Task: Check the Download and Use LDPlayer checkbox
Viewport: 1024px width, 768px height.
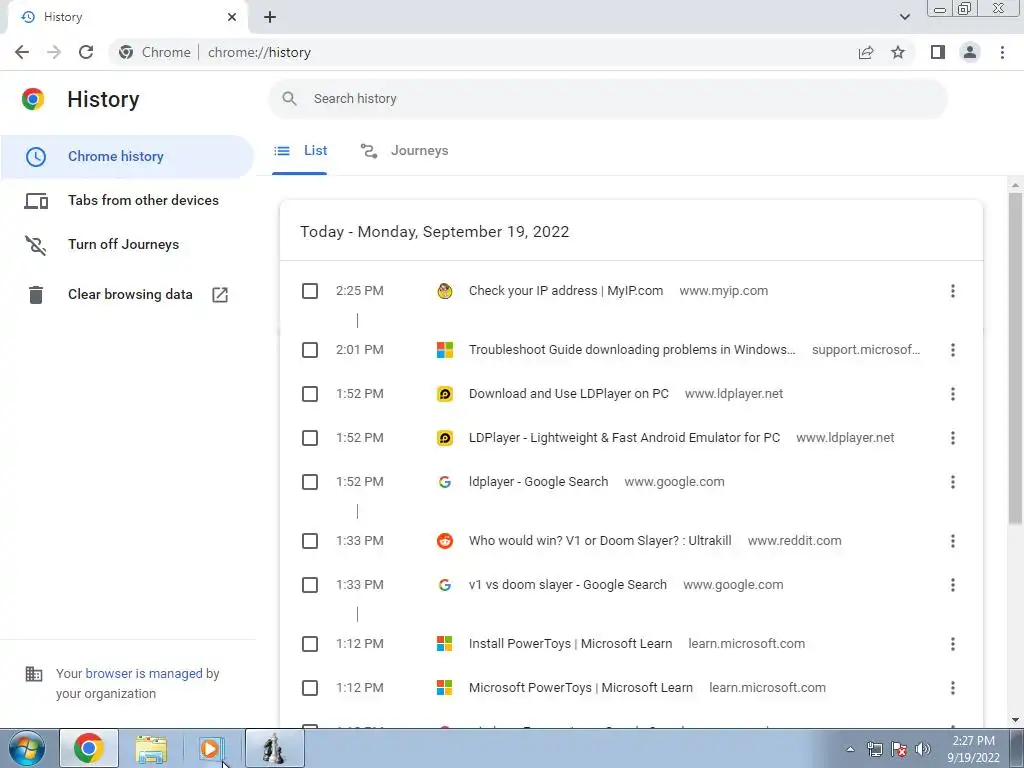Action: (x=310, y=394)
